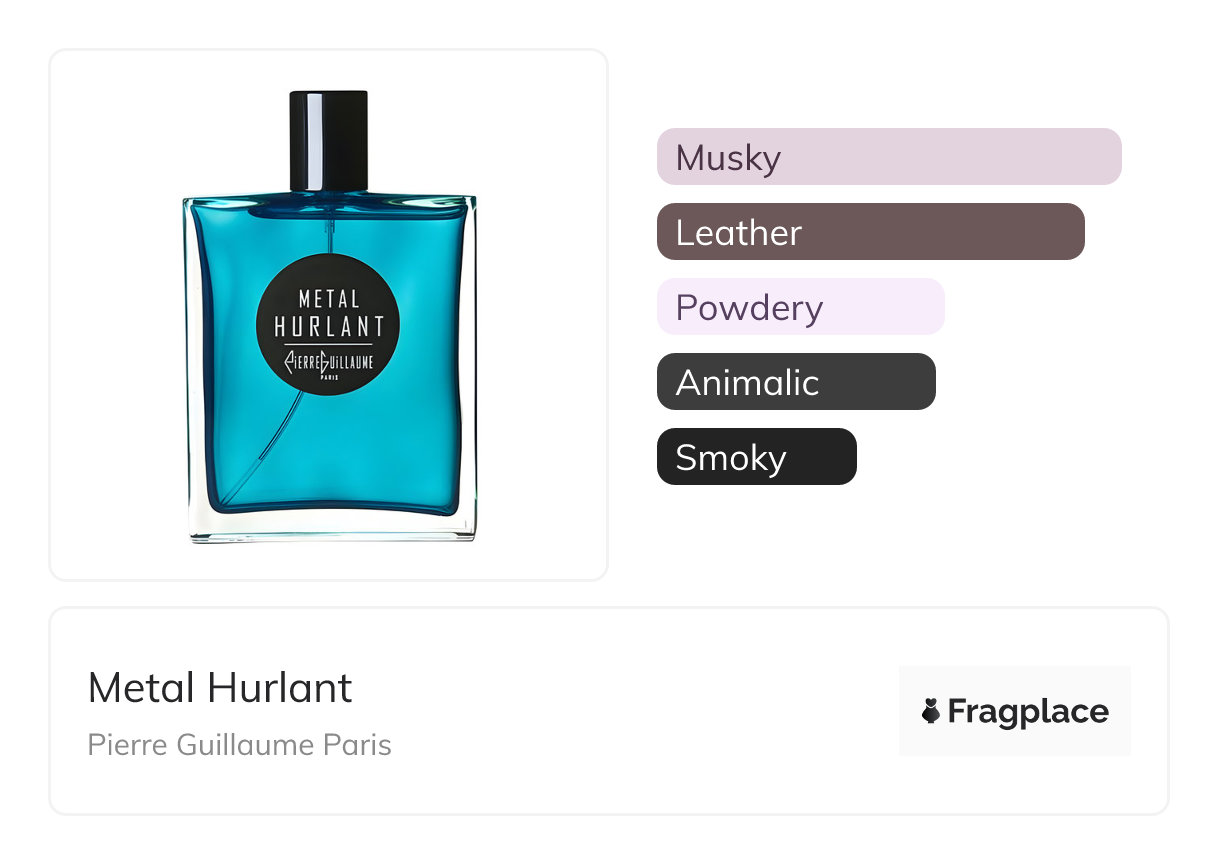Select the Leather accord bar
The width and height of the screenshot is (1218, 864).
871,232
